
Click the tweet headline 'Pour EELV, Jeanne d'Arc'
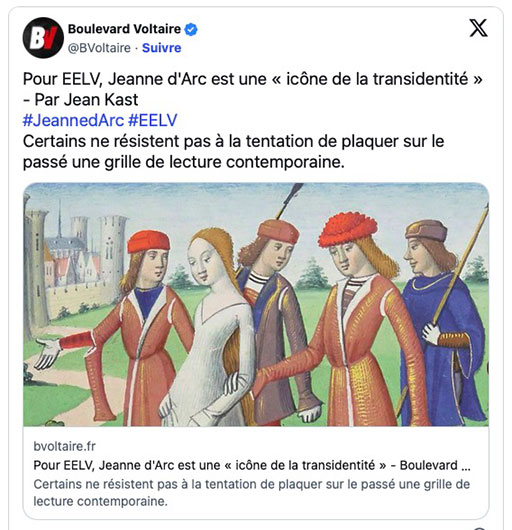coord(252,79)
